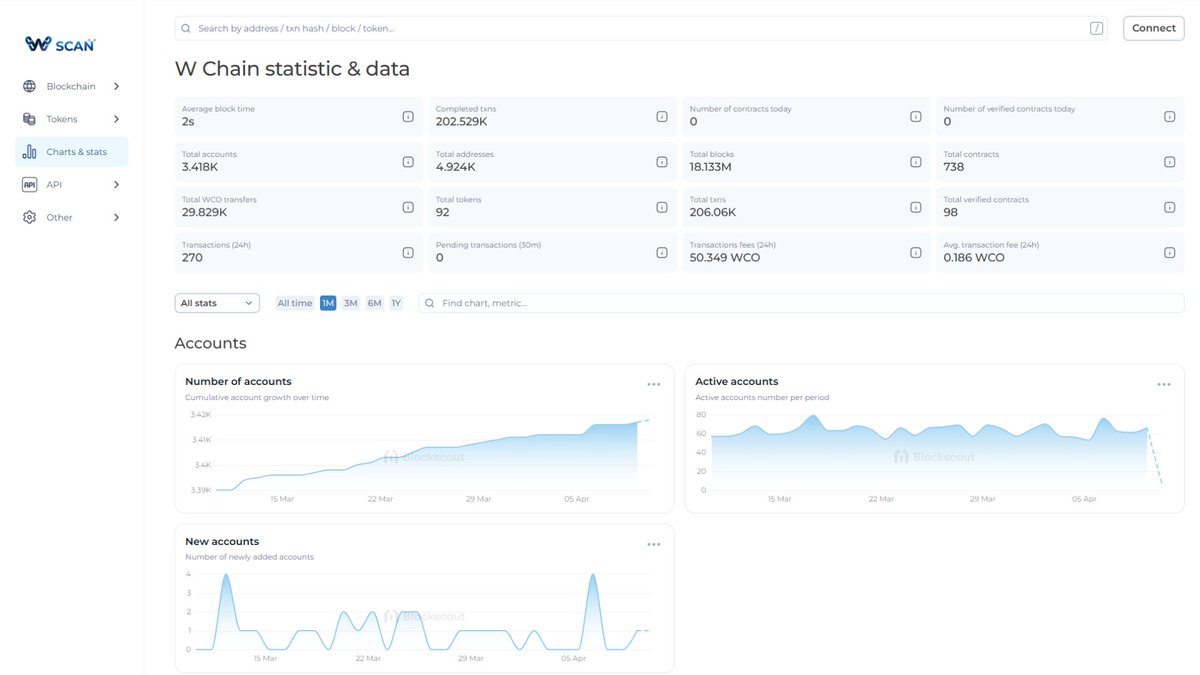Open options menu for Number of accounts chart

coord(653,384)
